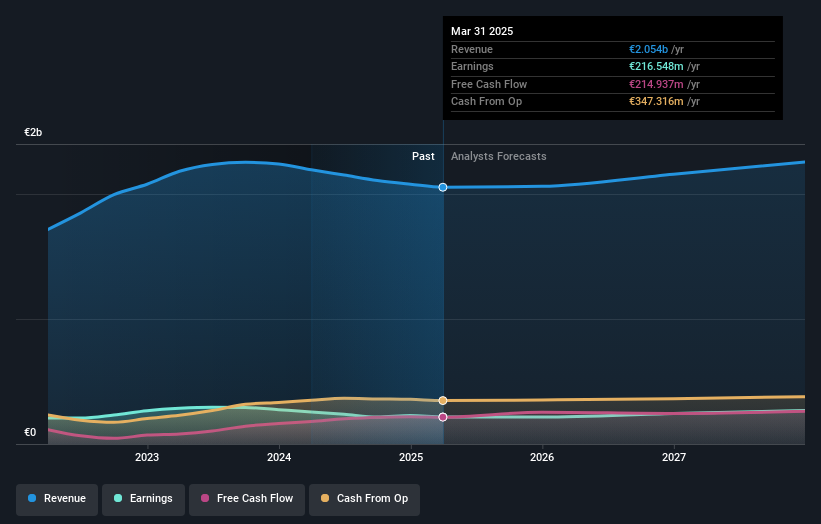Viewport: 821px width, 524px height.
Task: Toggle the Earnings legend button
Action: 143,499
